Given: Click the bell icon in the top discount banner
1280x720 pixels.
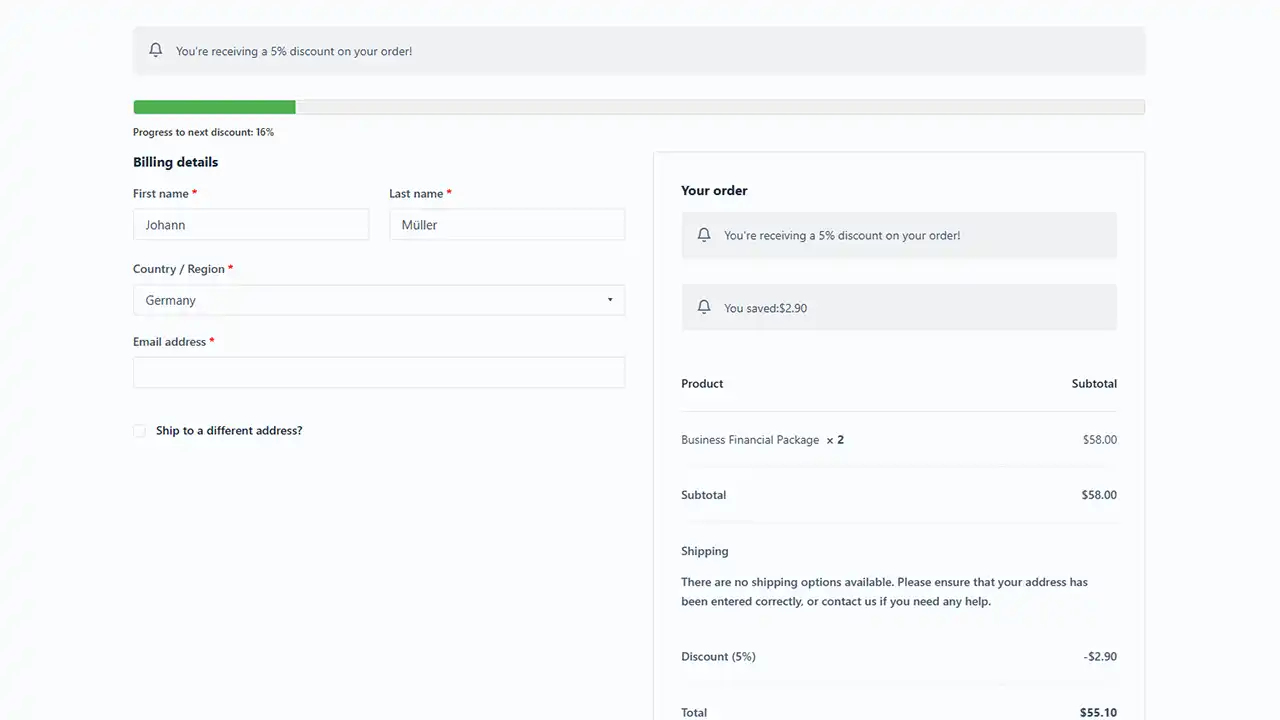Looking at the screenshot, I should tap(155, 50).
